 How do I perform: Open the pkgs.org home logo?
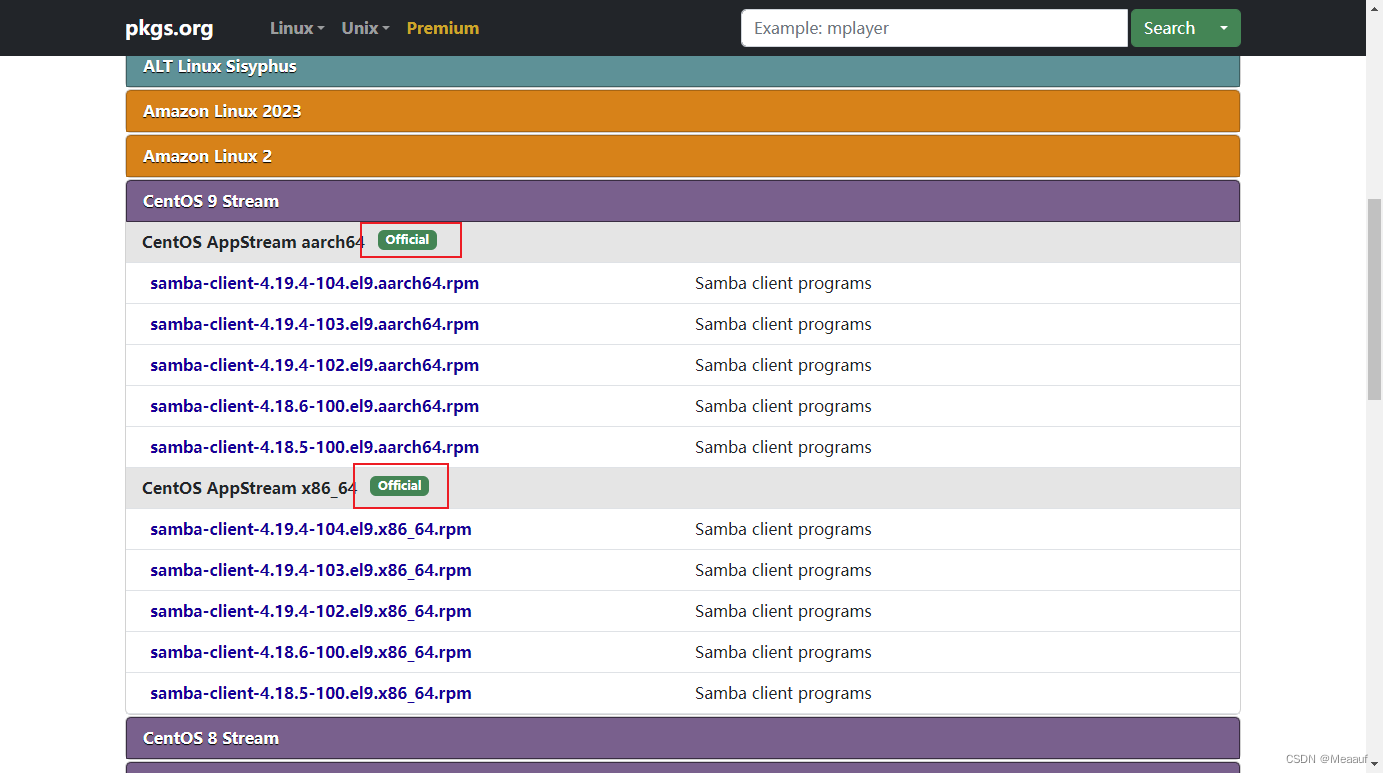click(x=169, y=28)
